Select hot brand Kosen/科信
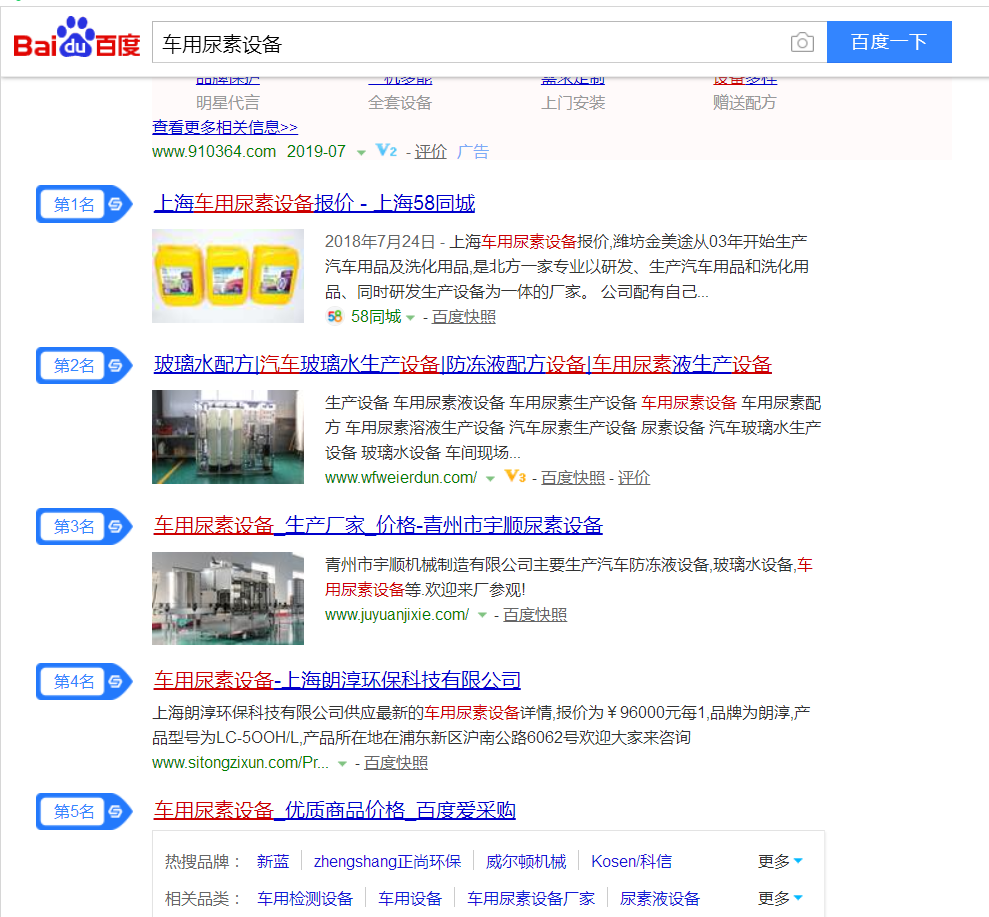989x917 pixels. point(631,862)
